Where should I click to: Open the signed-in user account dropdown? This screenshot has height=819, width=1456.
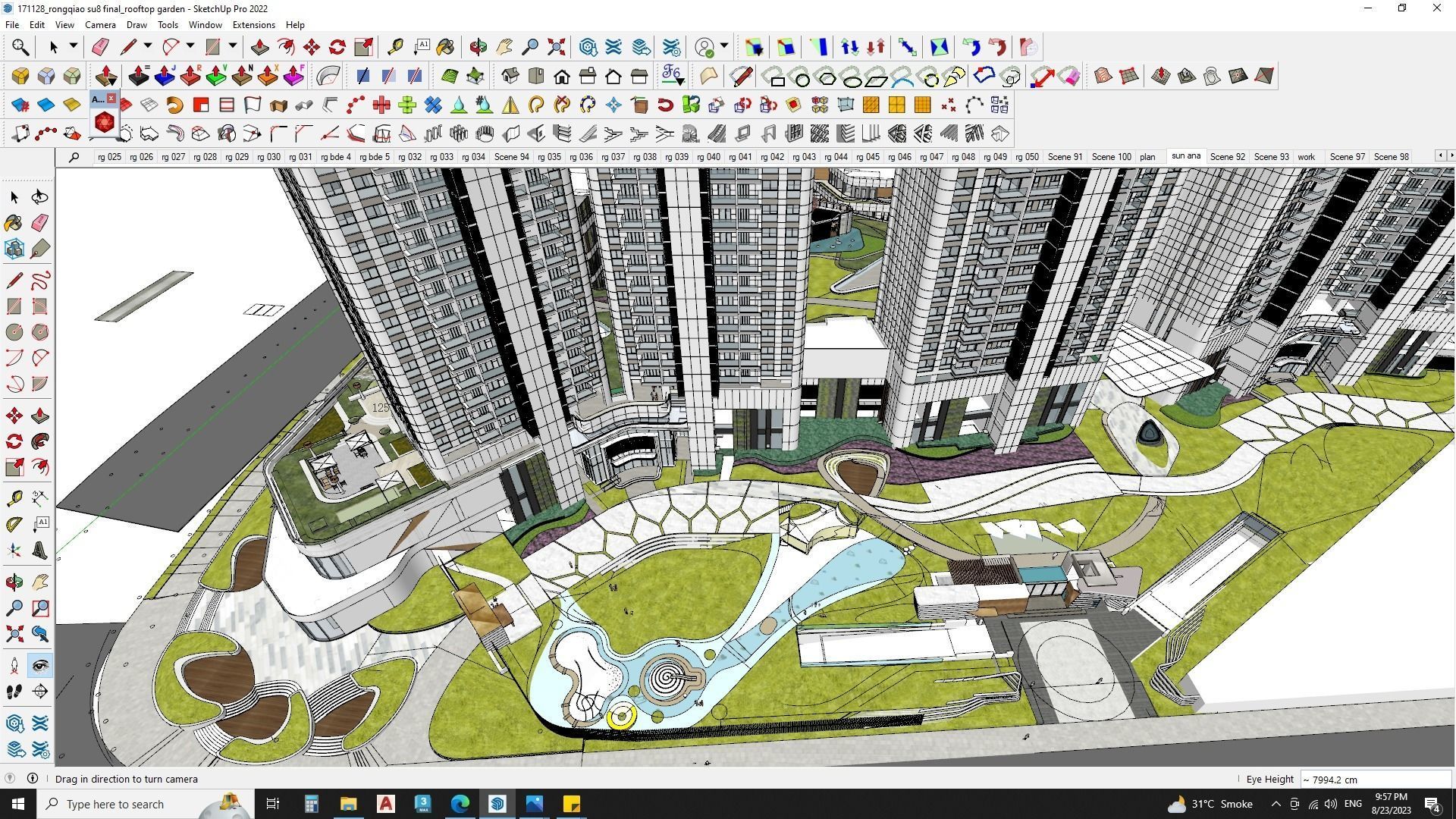point(724,47)
